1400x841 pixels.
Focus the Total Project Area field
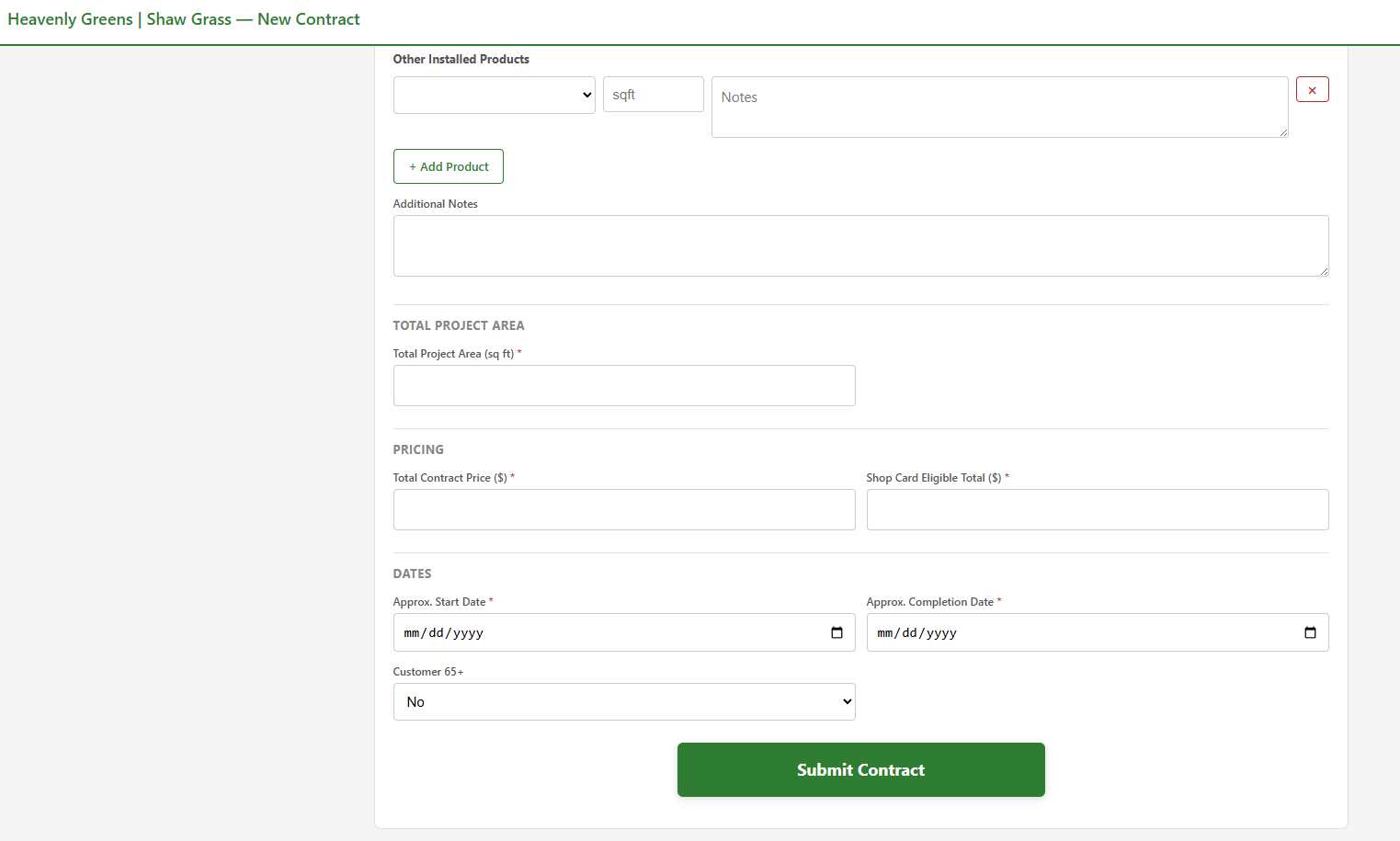pyautogui.click(x=624, y=385)
